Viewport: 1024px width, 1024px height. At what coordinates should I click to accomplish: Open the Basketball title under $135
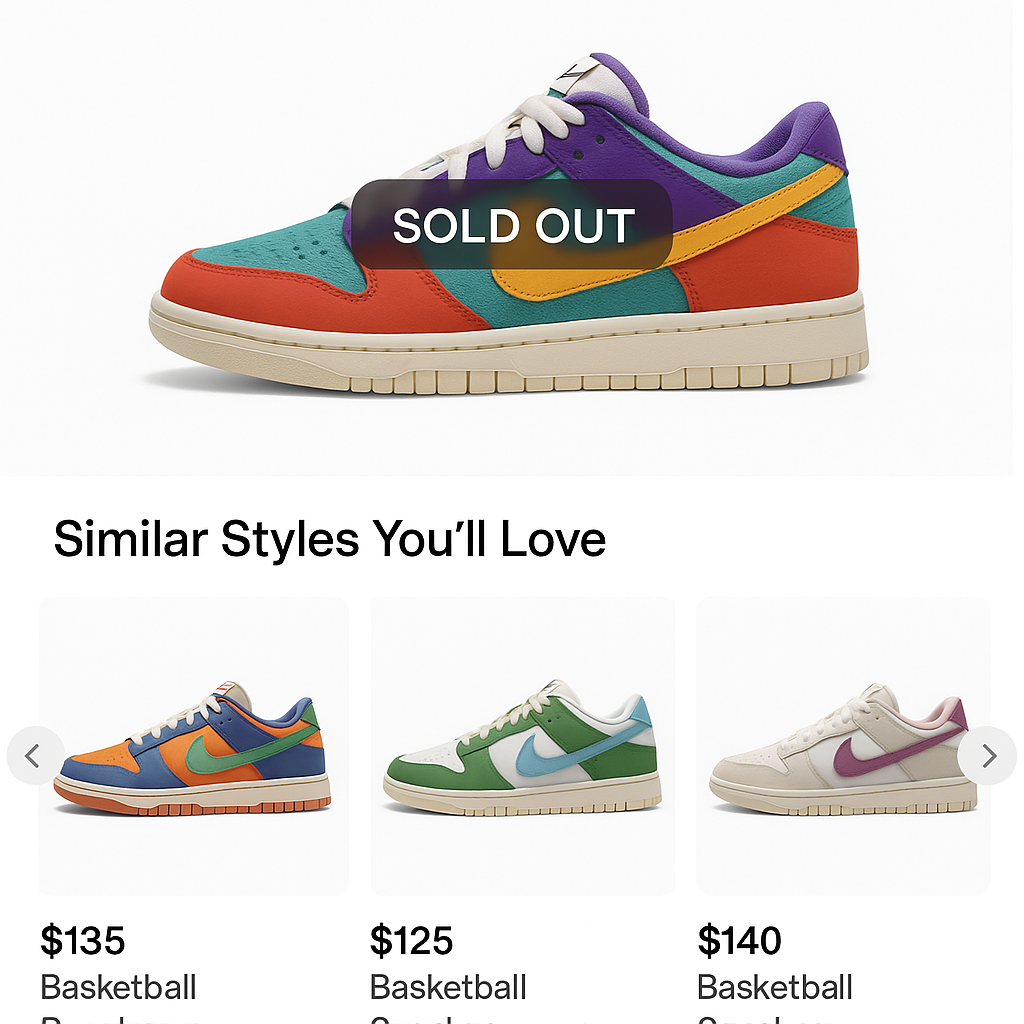click(x=118, y=988)
